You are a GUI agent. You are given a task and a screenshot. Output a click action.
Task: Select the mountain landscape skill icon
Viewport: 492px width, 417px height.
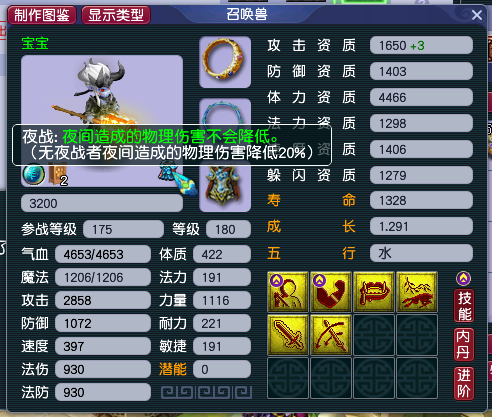point(417,292)
